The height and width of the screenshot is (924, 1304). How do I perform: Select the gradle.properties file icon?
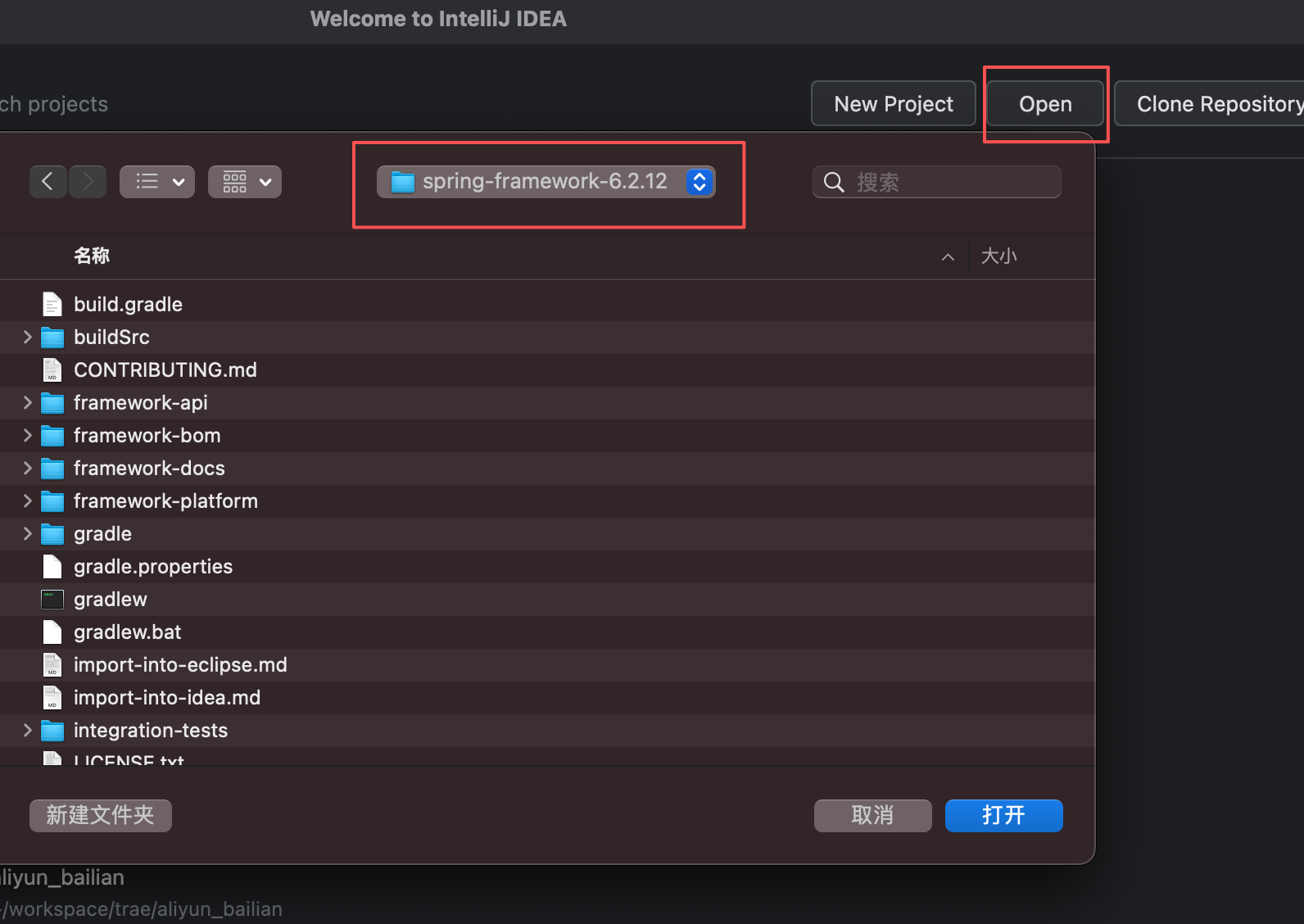tap(52, 566)
